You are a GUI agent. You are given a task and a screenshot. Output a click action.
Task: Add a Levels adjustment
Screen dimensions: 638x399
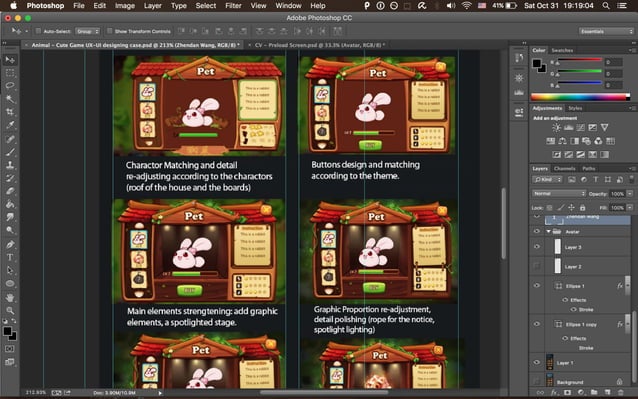click(568, 128)
